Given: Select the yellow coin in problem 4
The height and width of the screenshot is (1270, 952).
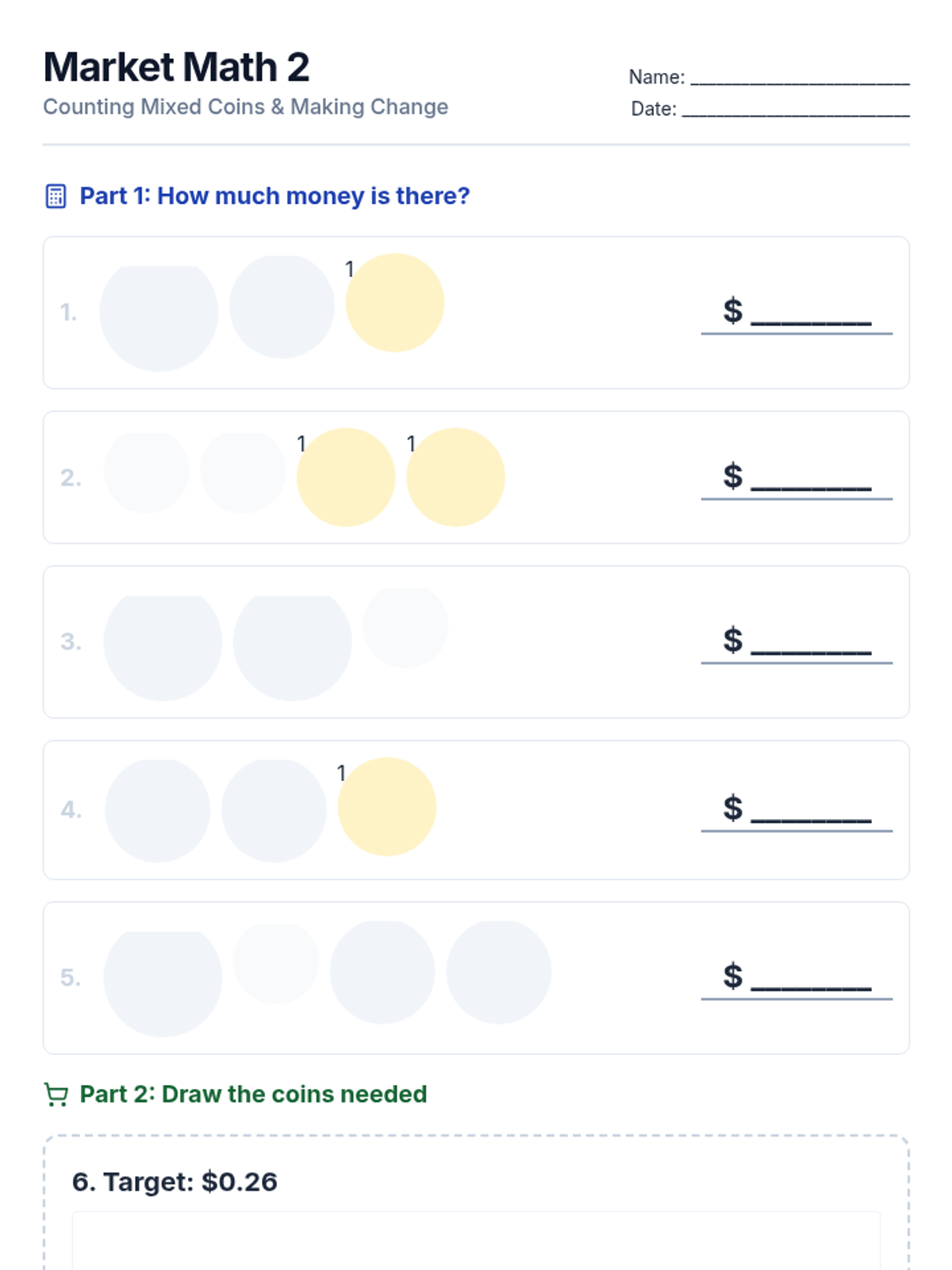Looking at the screenshot, I should tap(386, 806).
